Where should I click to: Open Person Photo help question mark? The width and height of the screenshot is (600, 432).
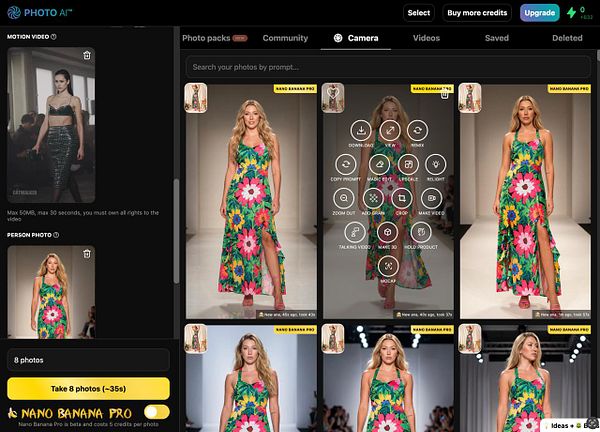point(56,235)
